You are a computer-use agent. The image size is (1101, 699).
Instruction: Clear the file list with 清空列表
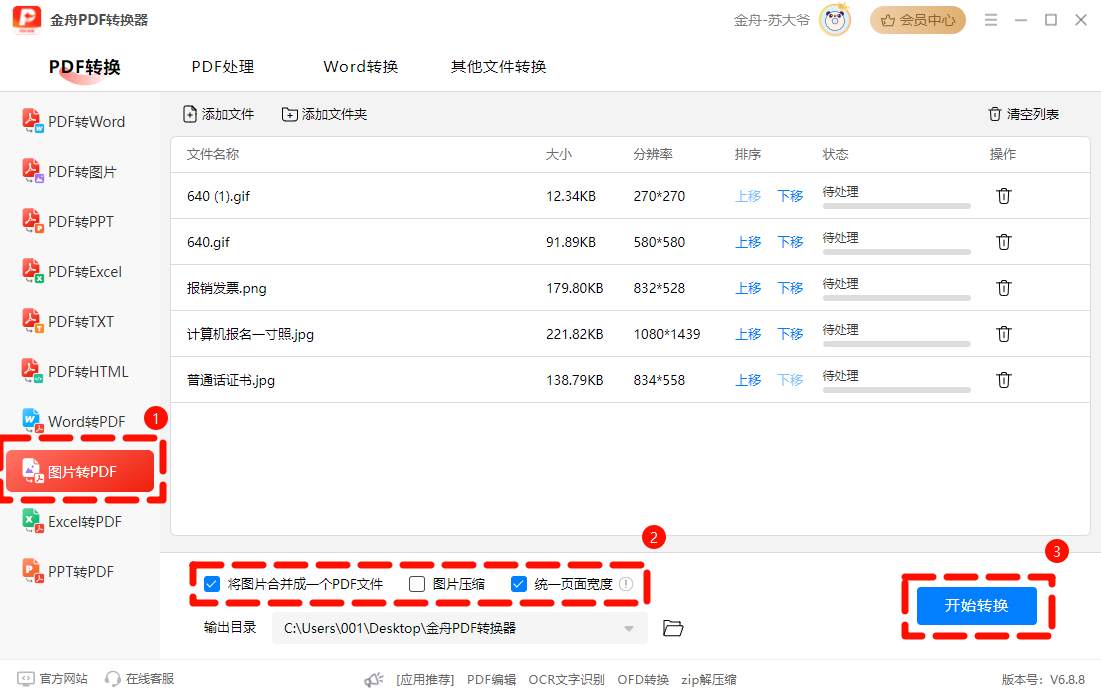tap(1024, 114)
